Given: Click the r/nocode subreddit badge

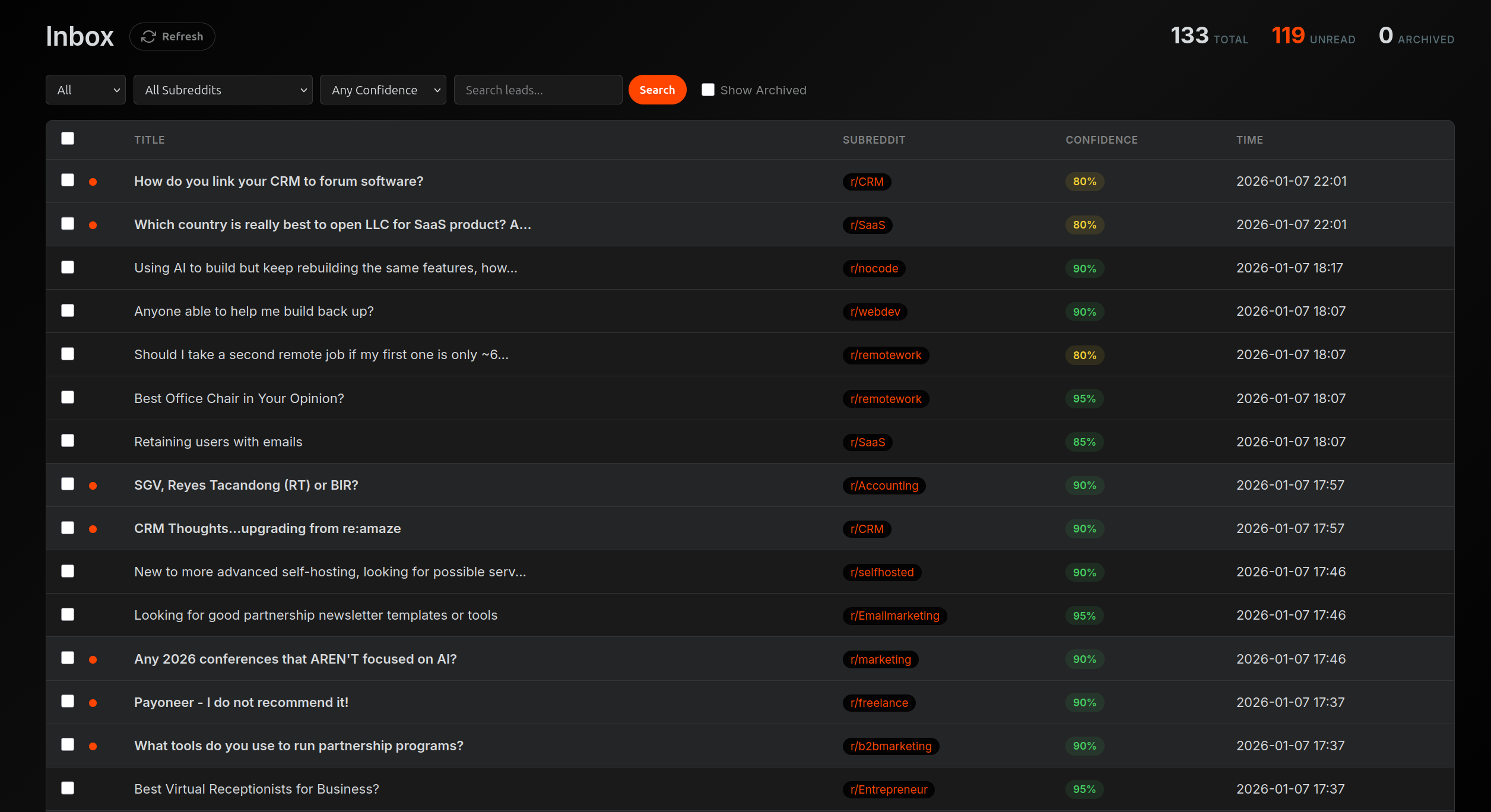Looking at the screenshot, I should tap(874, 268).
